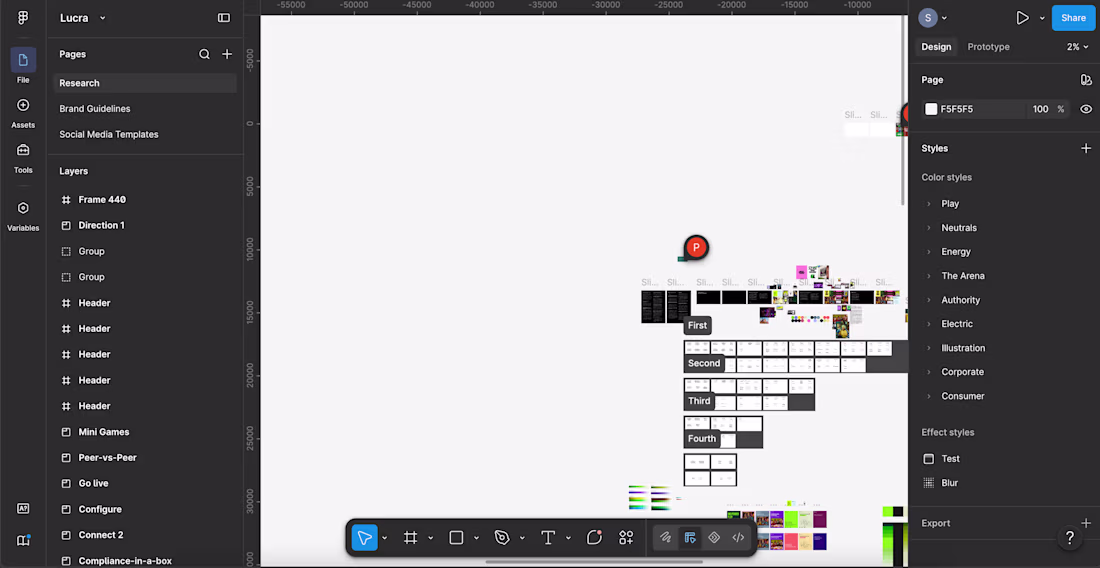Switch to Dev Mode code icon
Image resolution: width=1100 pixels, height=568 pixels.
[x=738, y=538]
